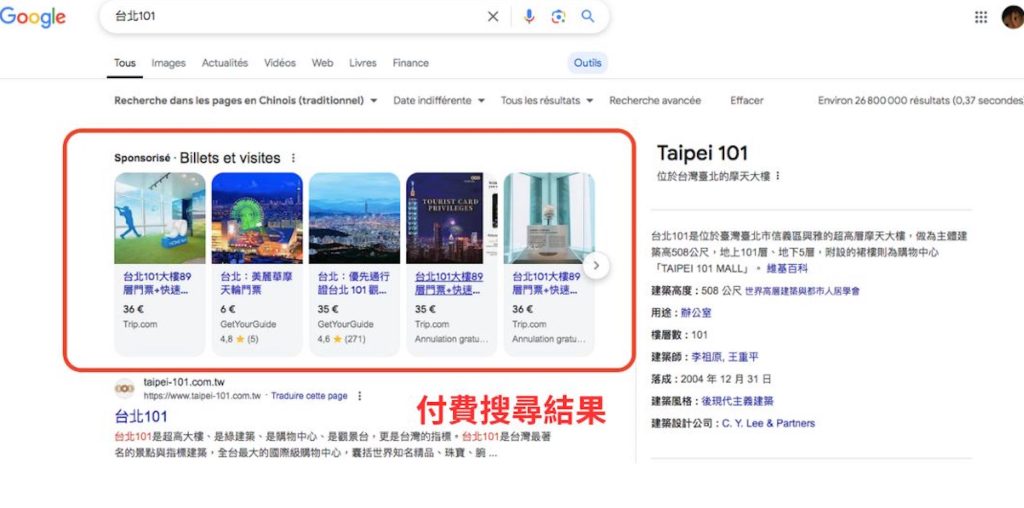Click the 辦公室 usage link

pyautogui.click(x=696, y=313)
